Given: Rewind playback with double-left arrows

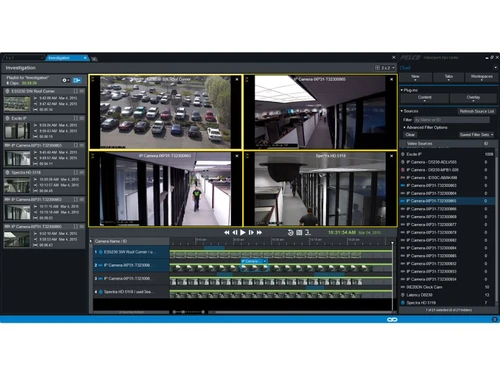Looking at the screenshot, I should [227, 232].
